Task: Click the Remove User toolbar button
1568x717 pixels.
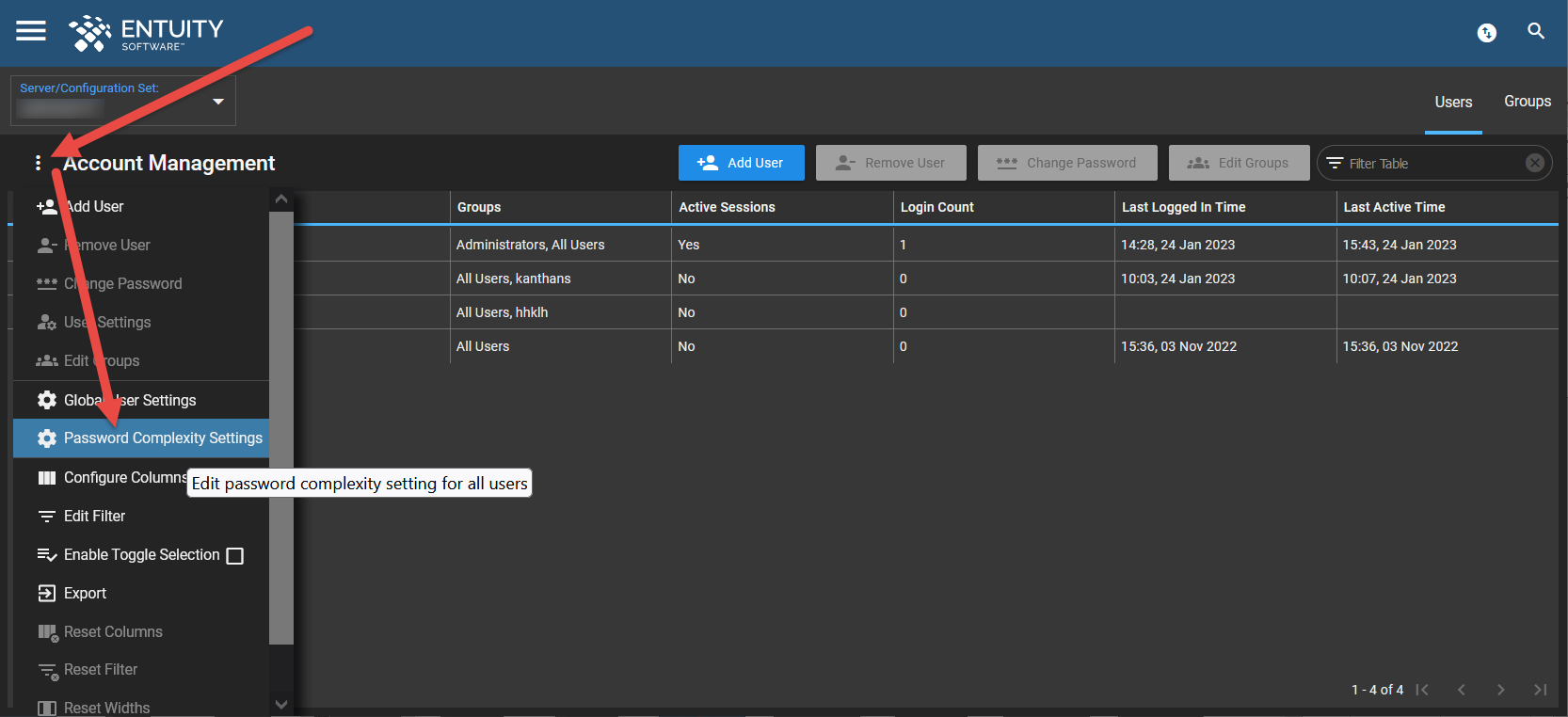Action: pyautogui.click(x=891, y=163)
